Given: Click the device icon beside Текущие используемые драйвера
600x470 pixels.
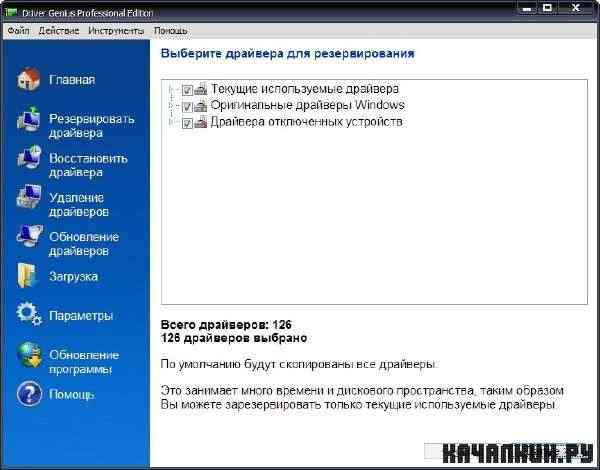Looking at the screenshot, I should pos(201,89).
